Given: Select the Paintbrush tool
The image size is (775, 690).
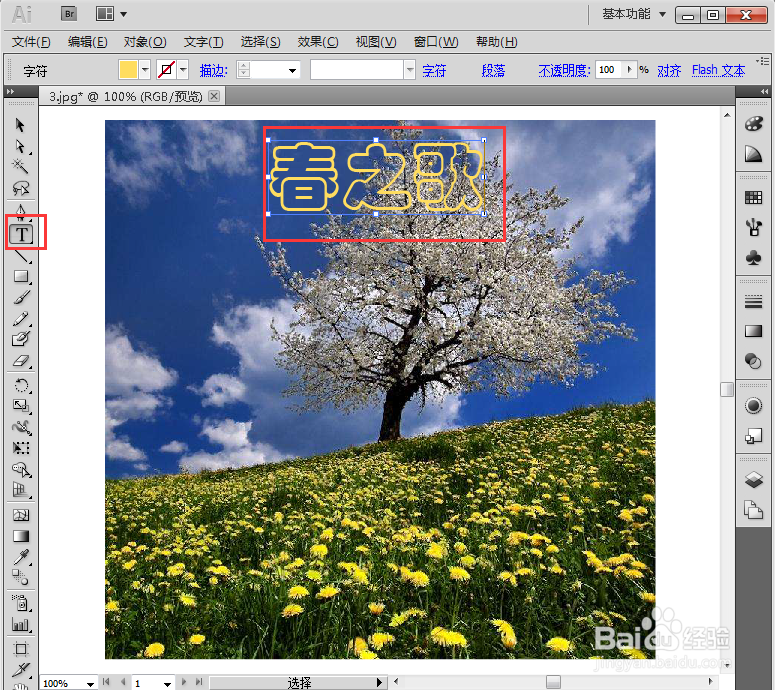Looking at the screenshot, I should pos(21,297).
